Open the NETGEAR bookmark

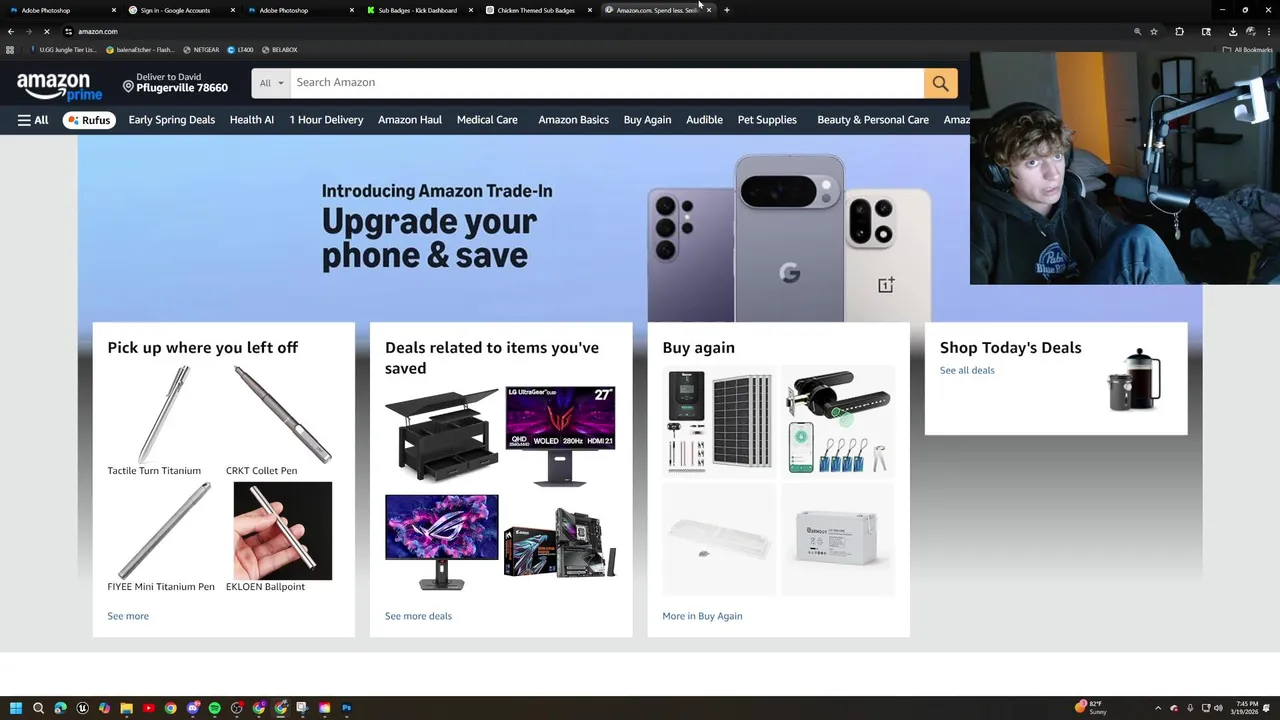[201, 49]
